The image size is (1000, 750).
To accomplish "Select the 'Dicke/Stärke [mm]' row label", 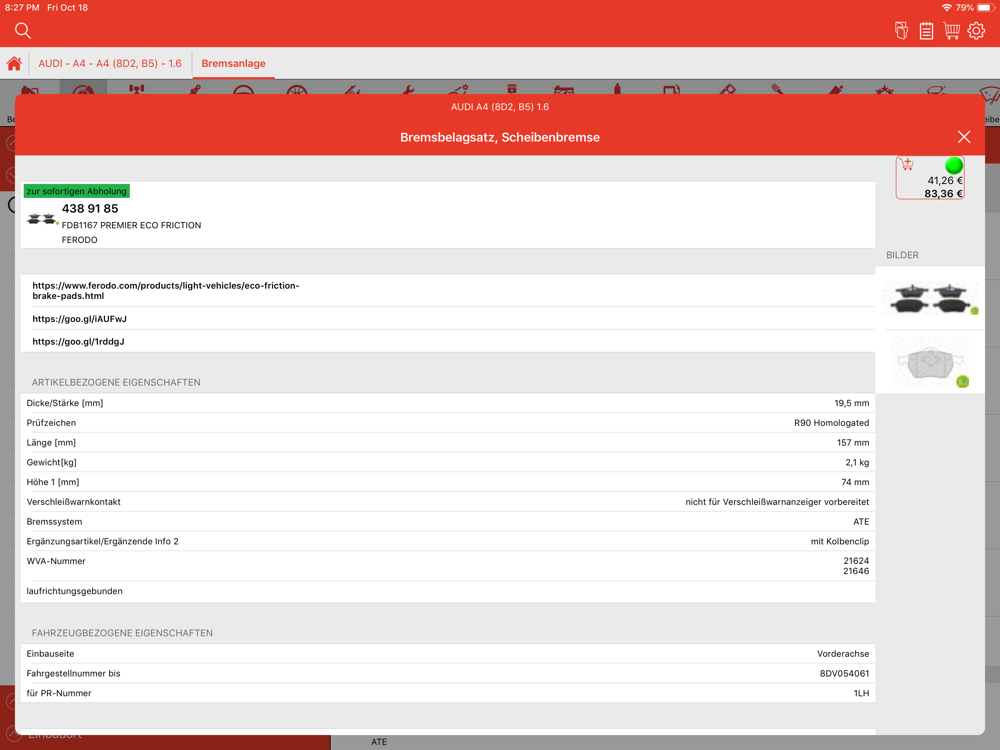I will 65,403.
